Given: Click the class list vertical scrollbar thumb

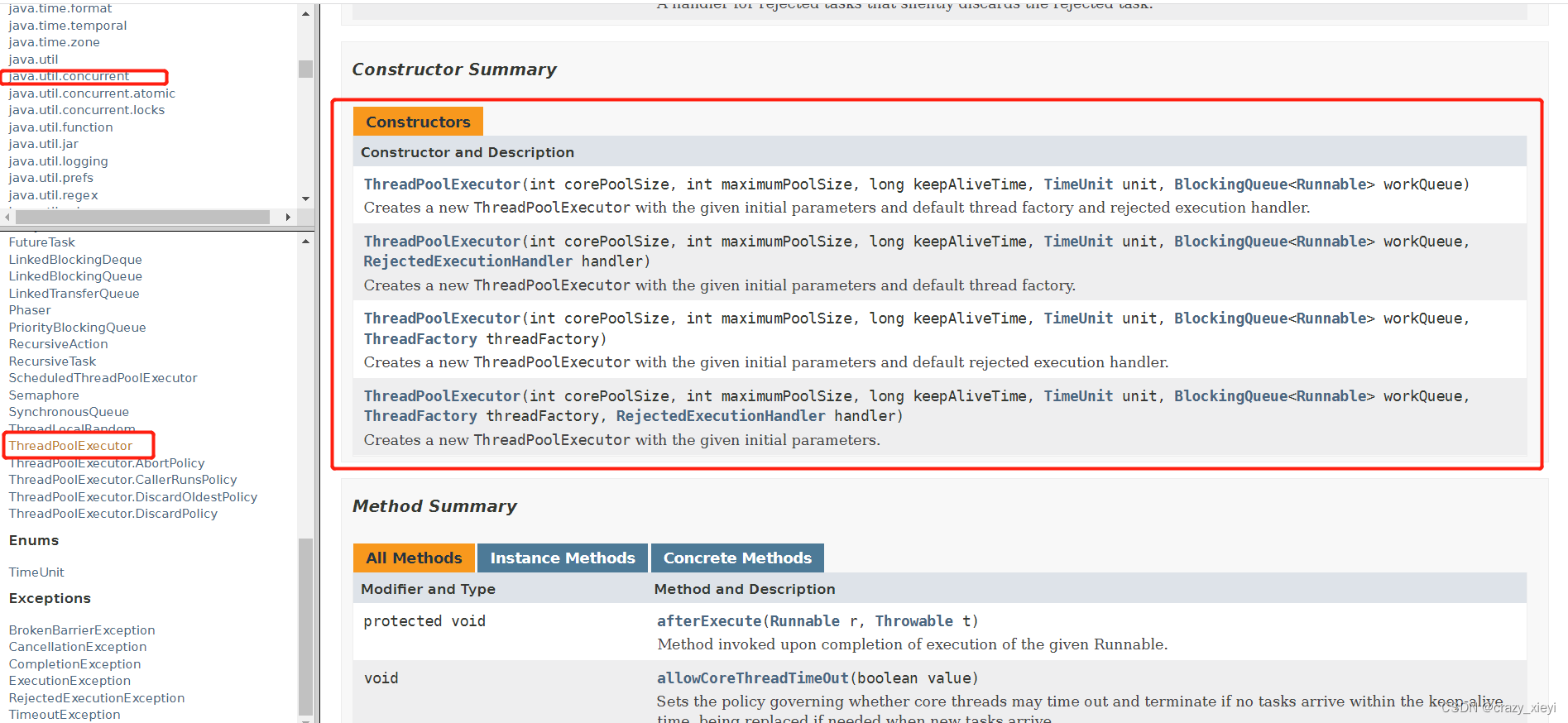Looking at the screenshot, I should tap(305, 626).
